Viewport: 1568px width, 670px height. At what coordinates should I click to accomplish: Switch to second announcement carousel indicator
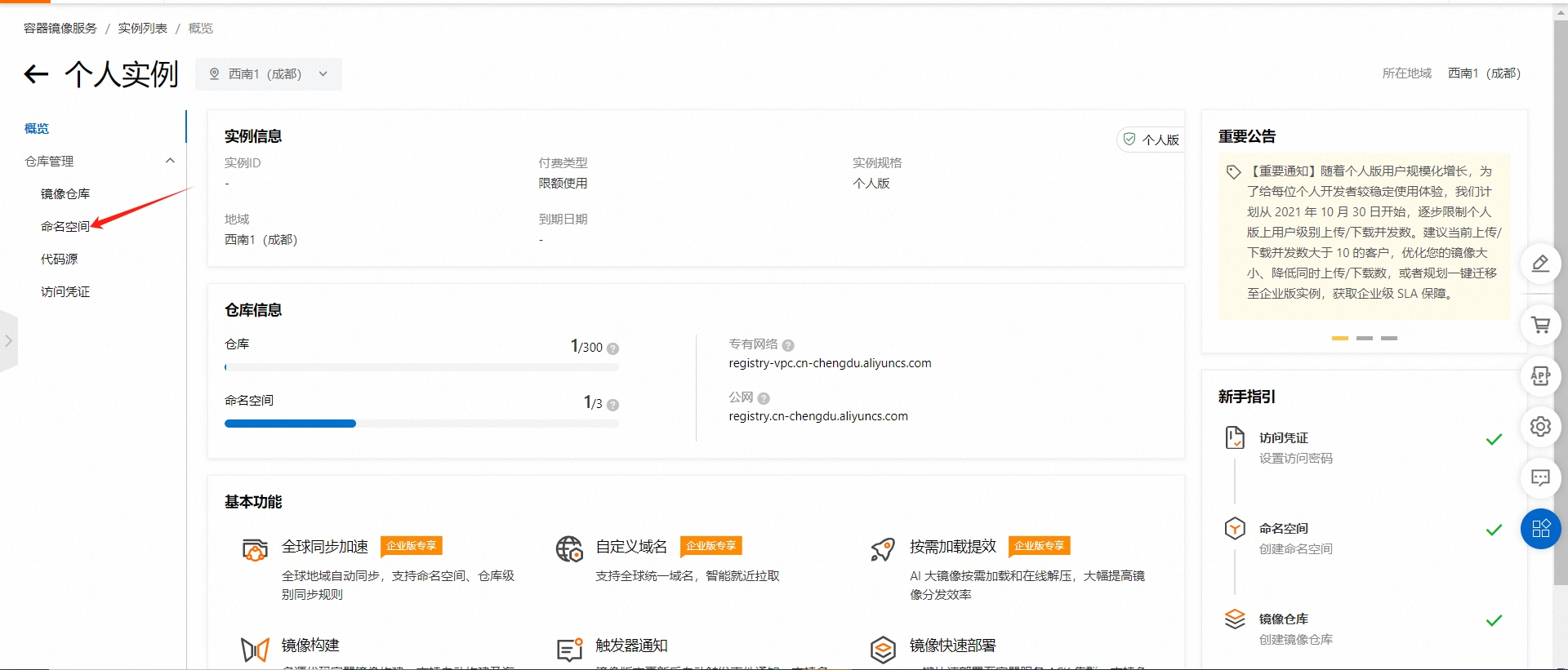point(1365,338)
